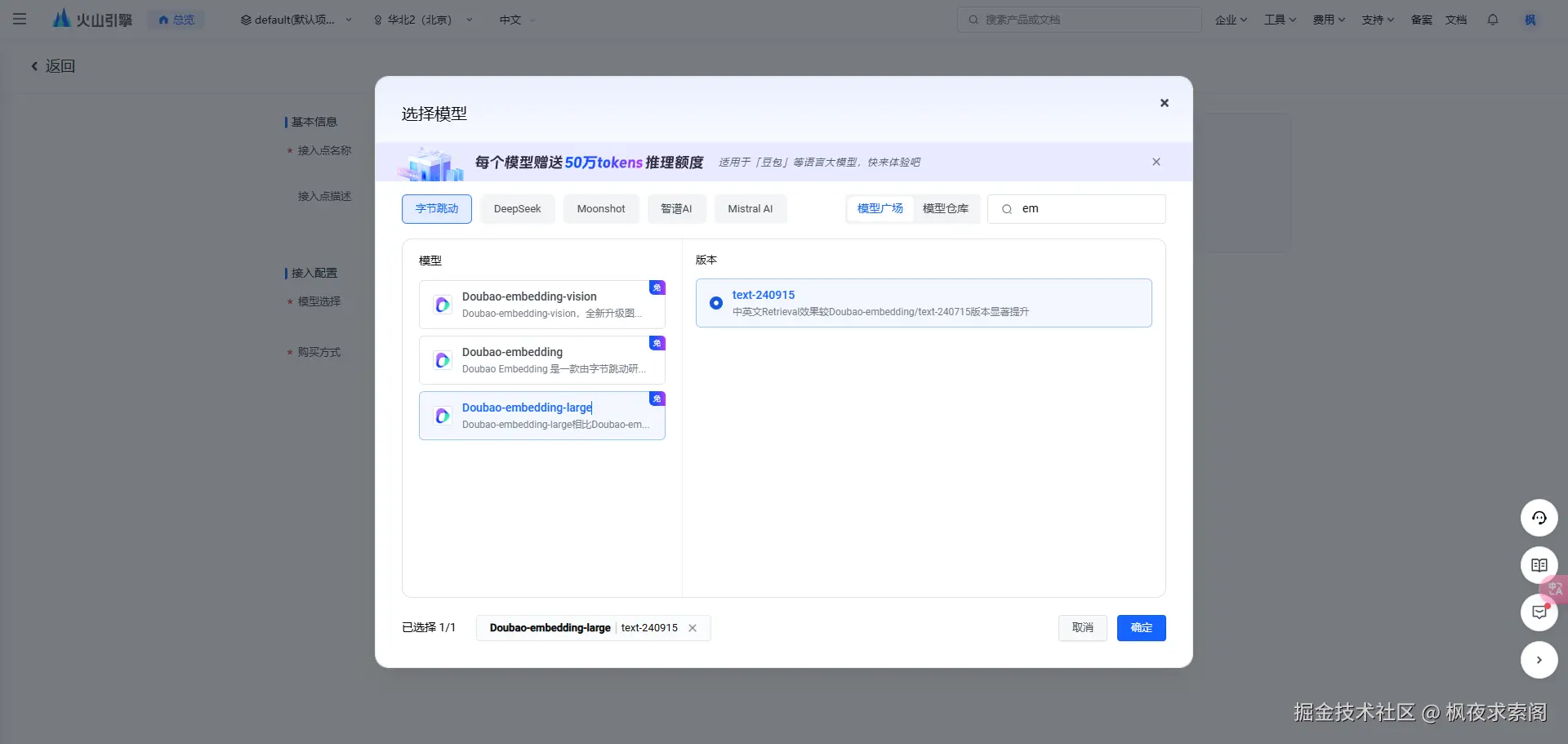Viewport: 1568px width, 744px height.
Task: Expand the 费用 menu
Action: click(x=1329, y=20)
